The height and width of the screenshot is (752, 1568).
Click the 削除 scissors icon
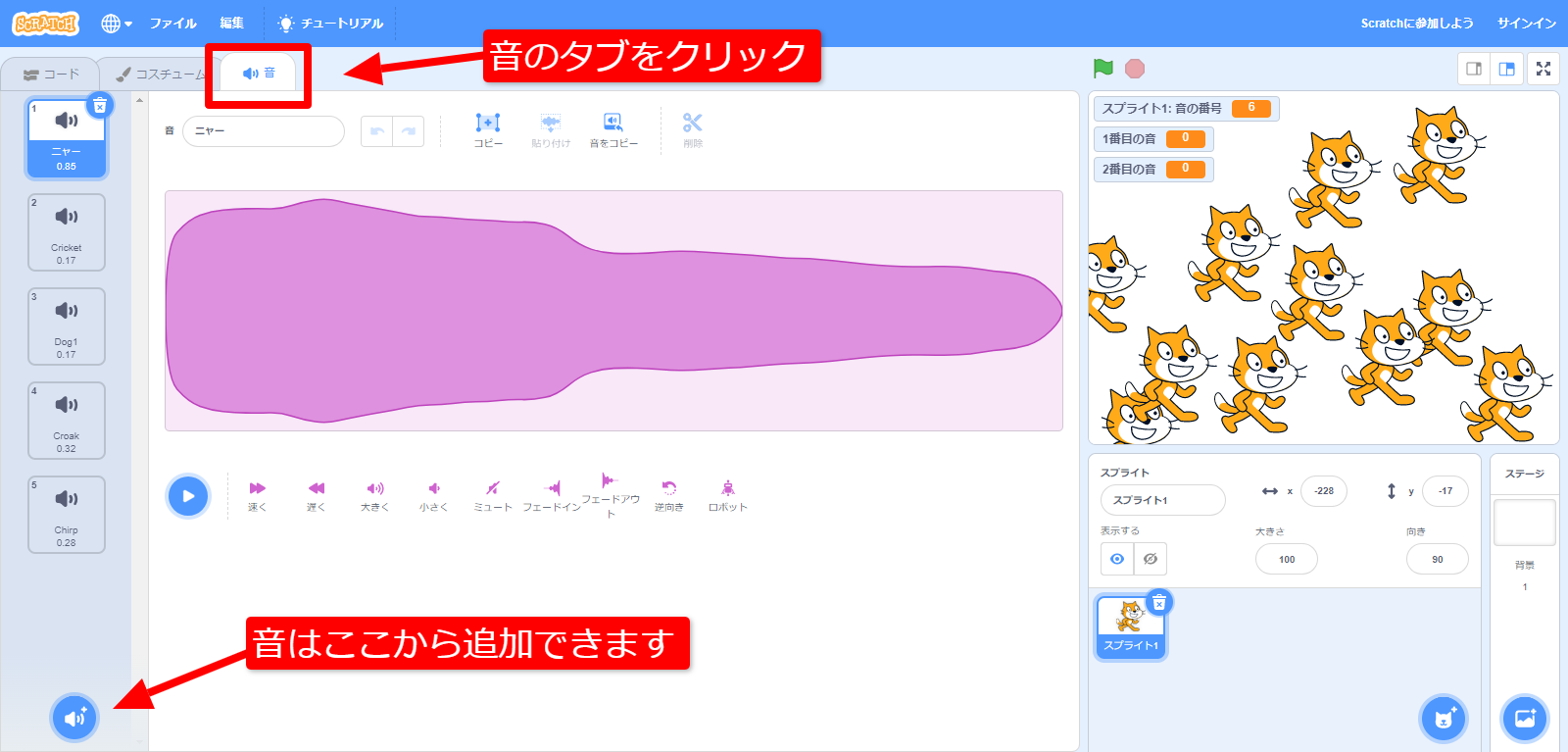pyautogui.click(x=693, y=129)
